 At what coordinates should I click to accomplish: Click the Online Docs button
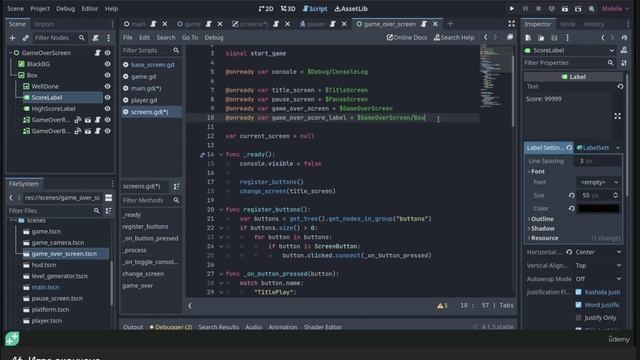[x=407, y=38]
